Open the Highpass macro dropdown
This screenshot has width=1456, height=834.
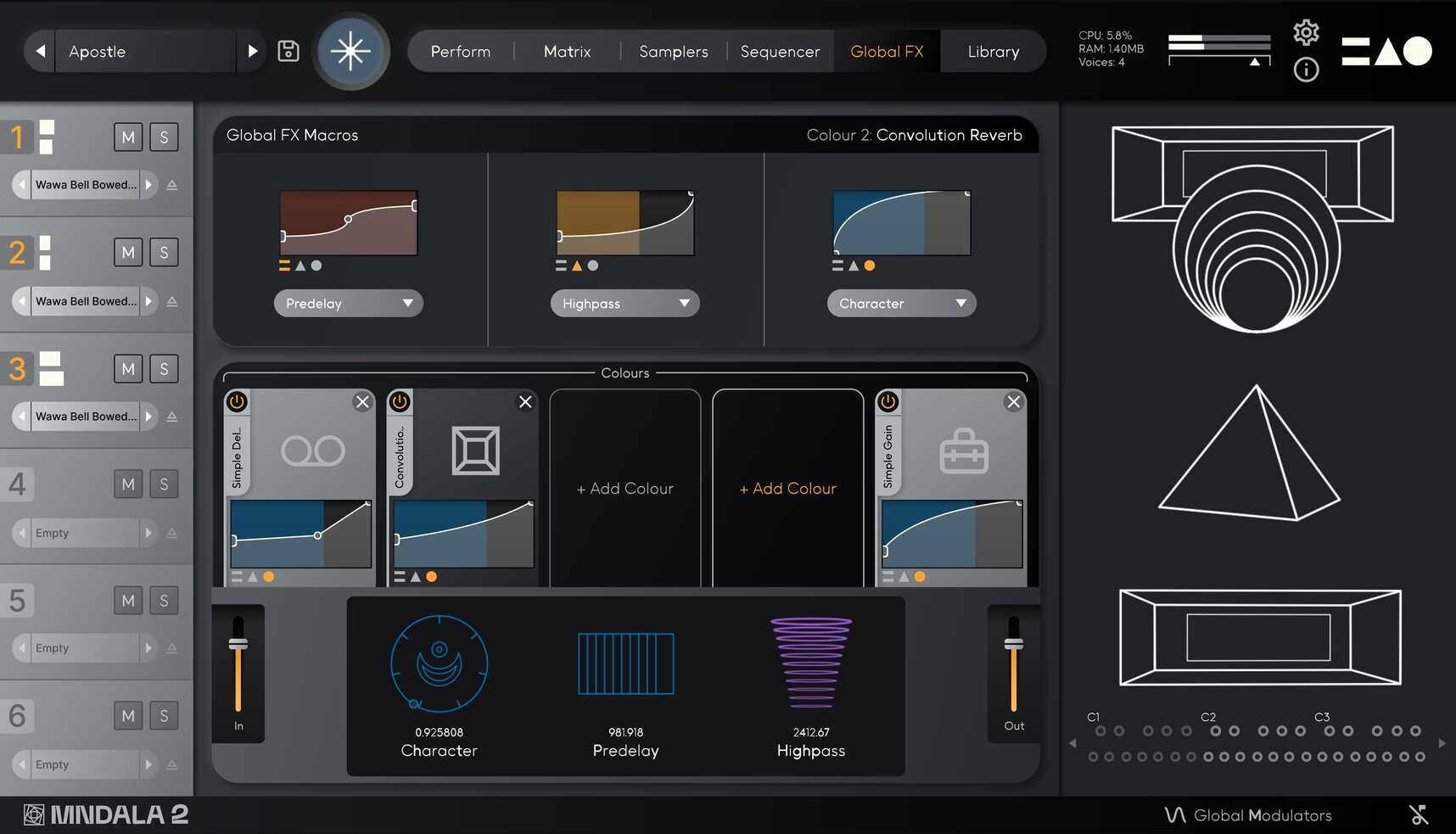pyautogui.click(x=624, y=303)
